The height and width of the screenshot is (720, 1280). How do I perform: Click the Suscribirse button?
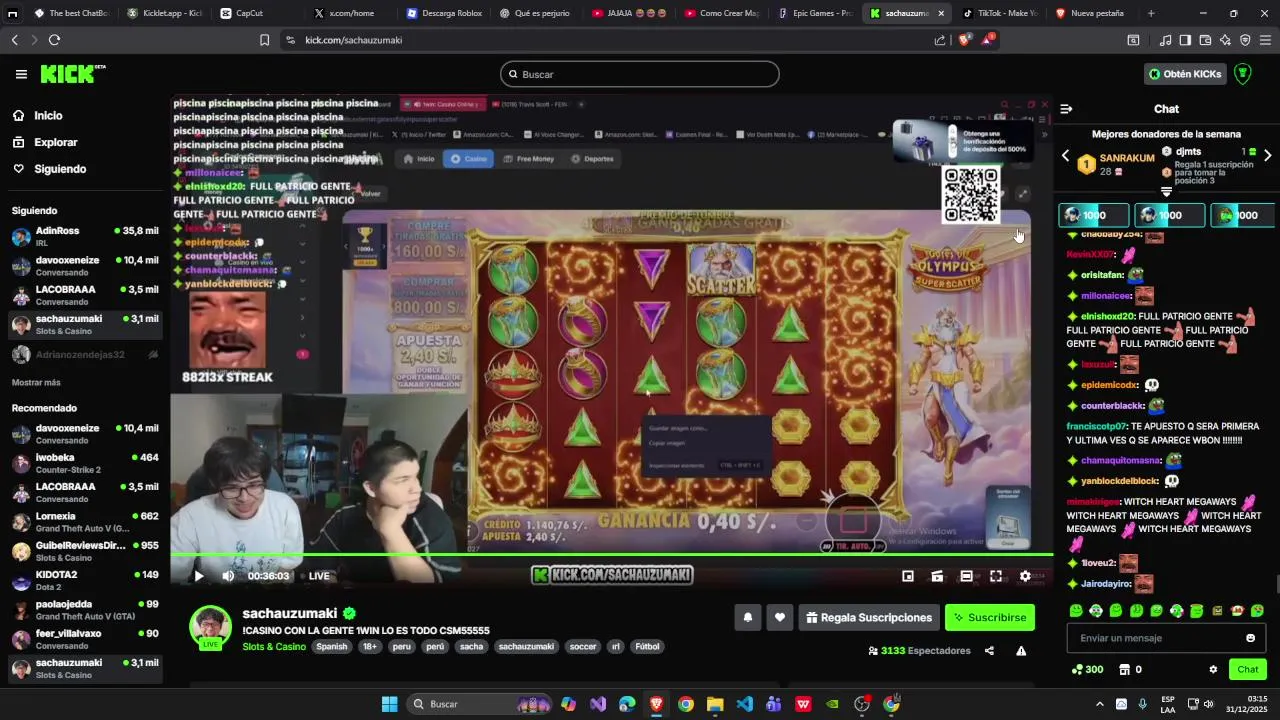[x=990, y=618]
